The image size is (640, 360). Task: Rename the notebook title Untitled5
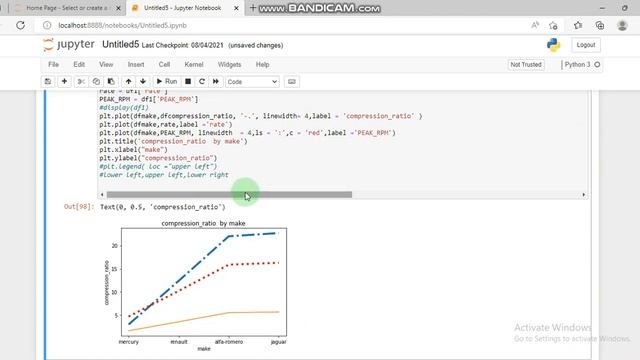120,44
